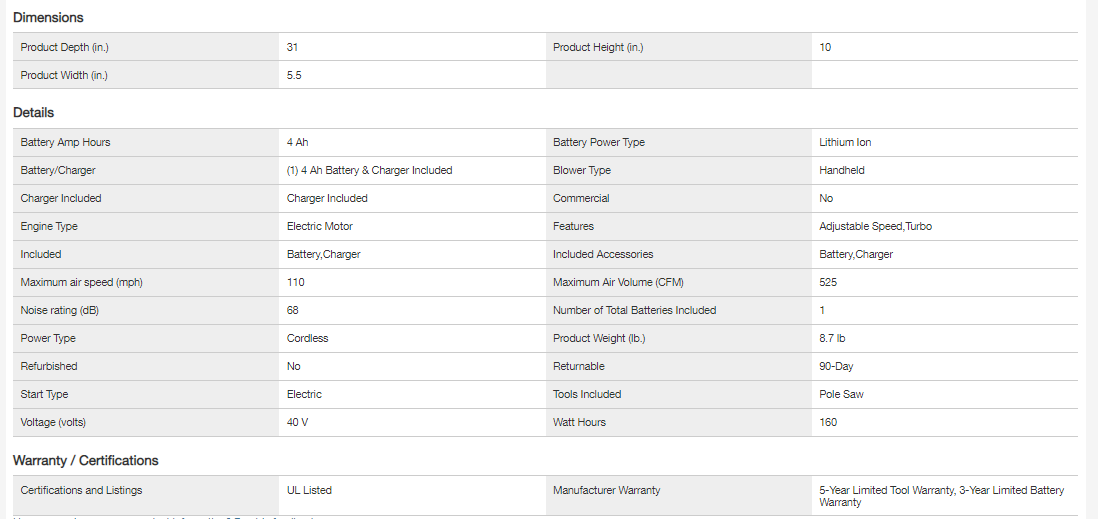This screenshot has height=519, width=1098.
Task: Select the Maximum Air Volume (CFM) label
Action: [618, 282]
